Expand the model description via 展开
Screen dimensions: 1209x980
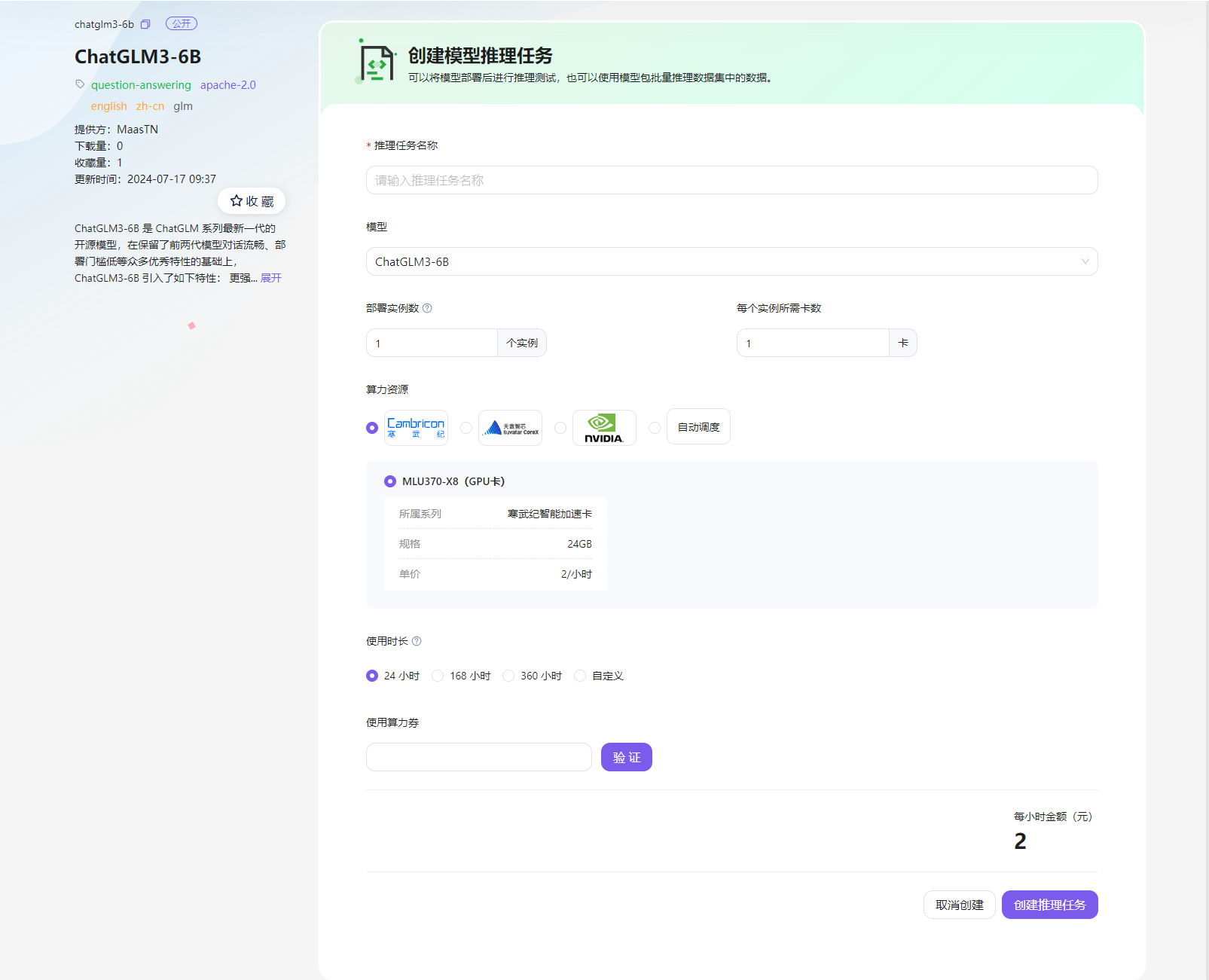point(271,278)
